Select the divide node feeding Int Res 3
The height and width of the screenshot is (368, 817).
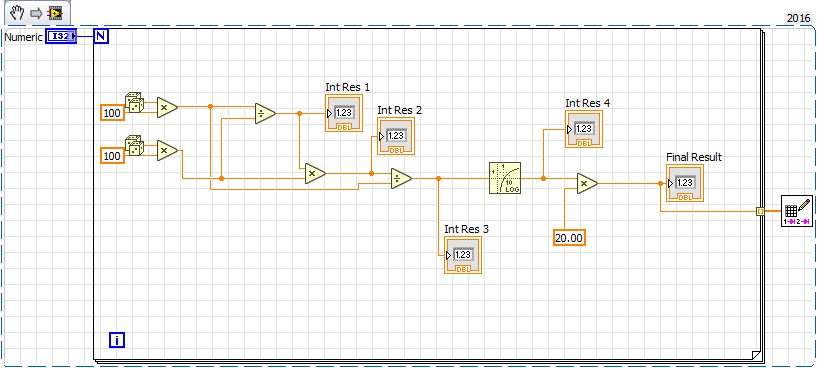point(401,178)
